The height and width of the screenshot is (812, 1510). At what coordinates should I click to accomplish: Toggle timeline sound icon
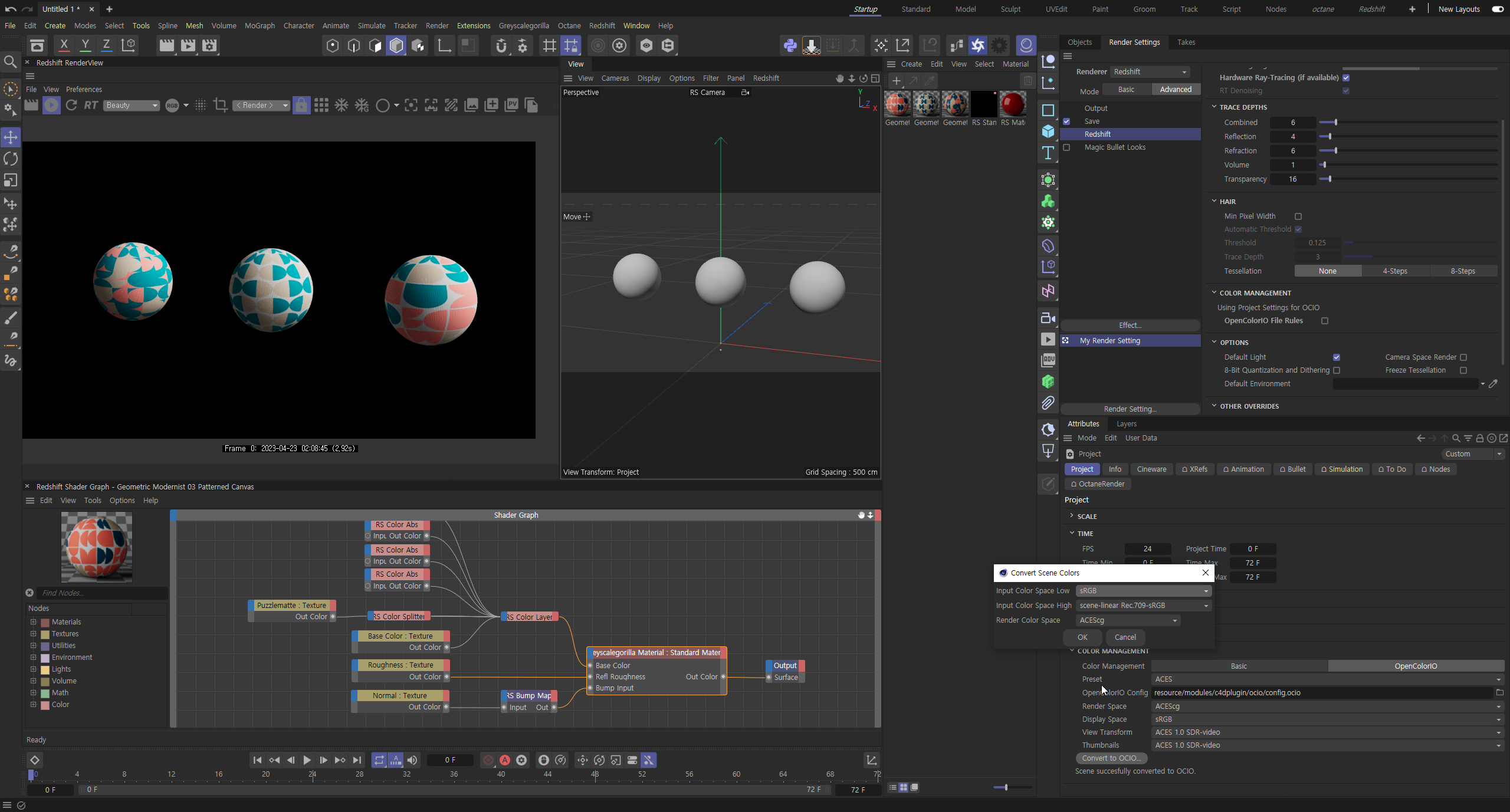point(412,760)
